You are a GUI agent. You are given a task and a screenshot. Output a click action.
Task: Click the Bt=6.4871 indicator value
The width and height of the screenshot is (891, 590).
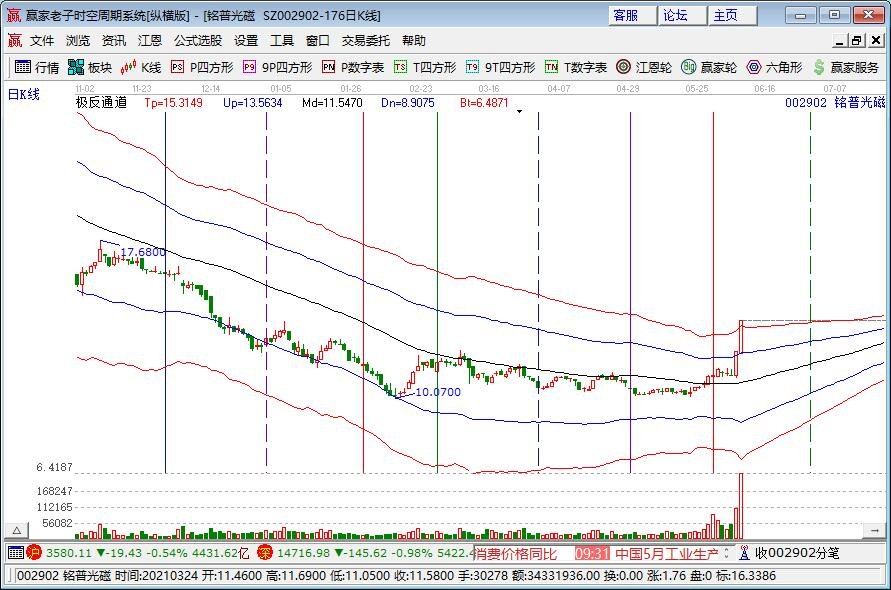[484, 103]
